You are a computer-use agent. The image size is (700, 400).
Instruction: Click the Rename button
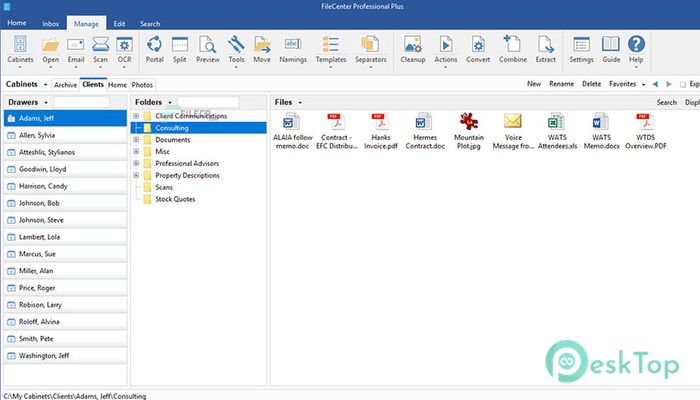561,84
